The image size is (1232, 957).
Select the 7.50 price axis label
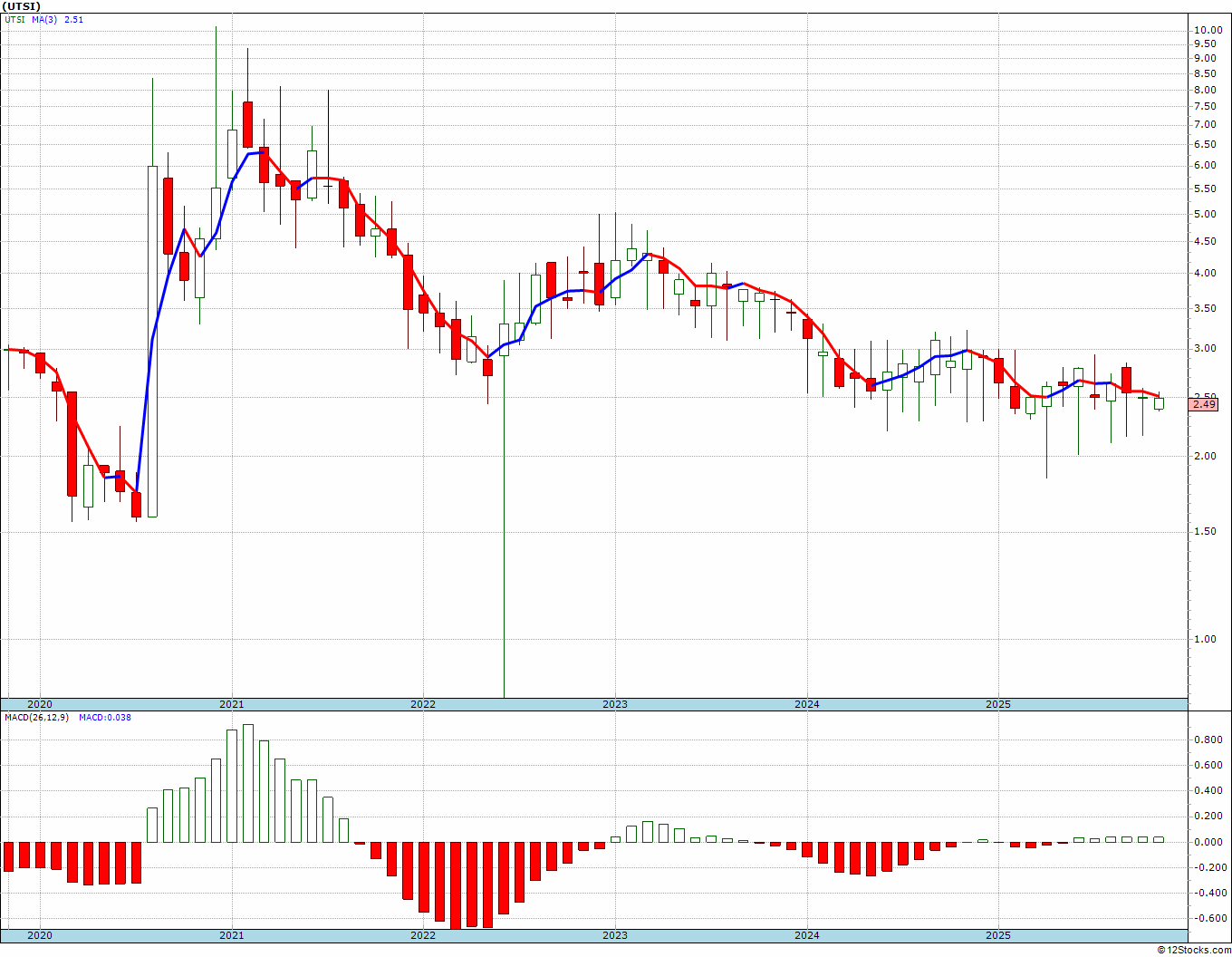tap(1204, 107)
